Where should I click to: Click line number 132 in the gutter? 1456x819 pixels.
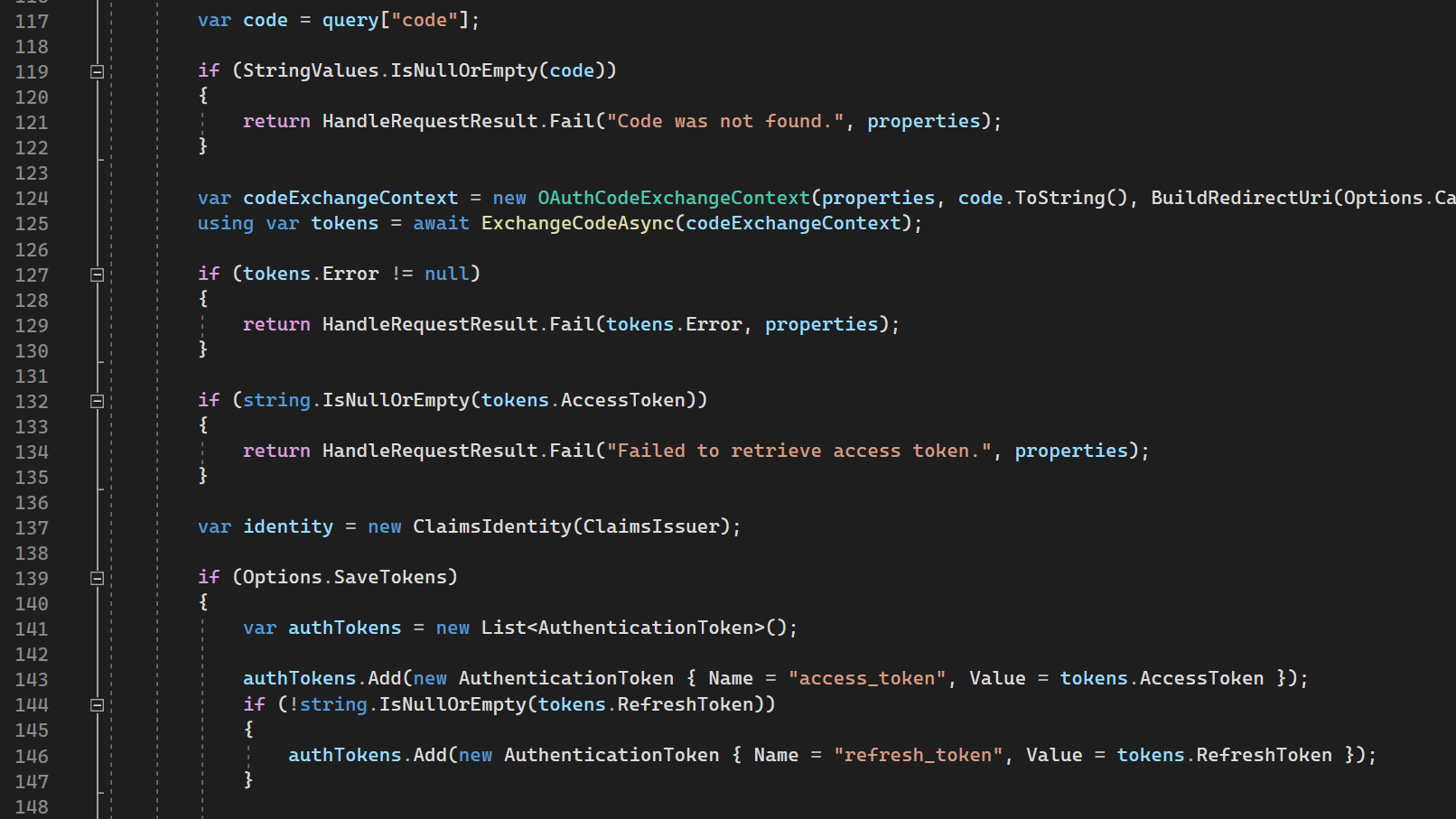32,401
